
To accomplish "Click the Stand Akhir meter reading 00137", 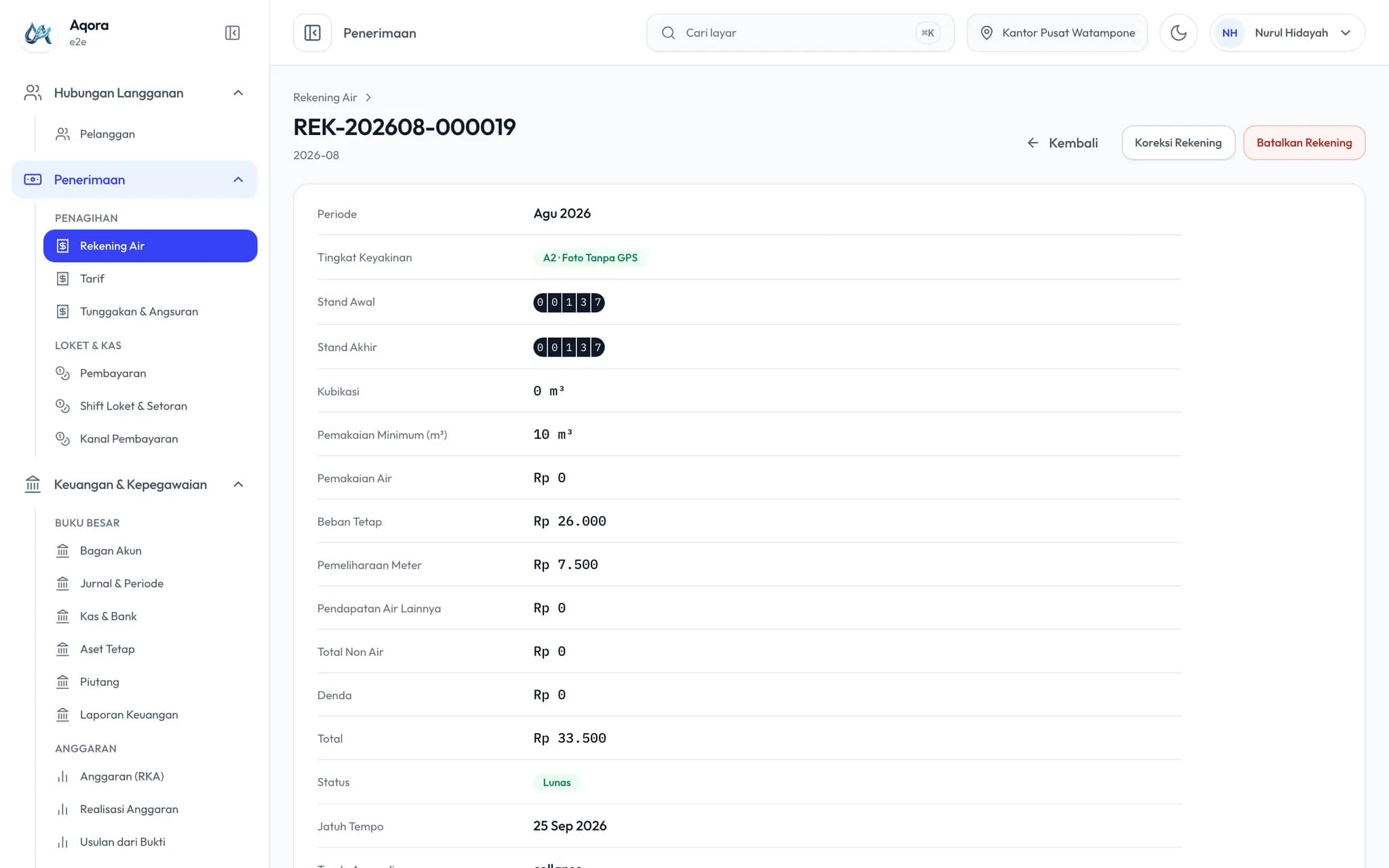I will (568, 347).
